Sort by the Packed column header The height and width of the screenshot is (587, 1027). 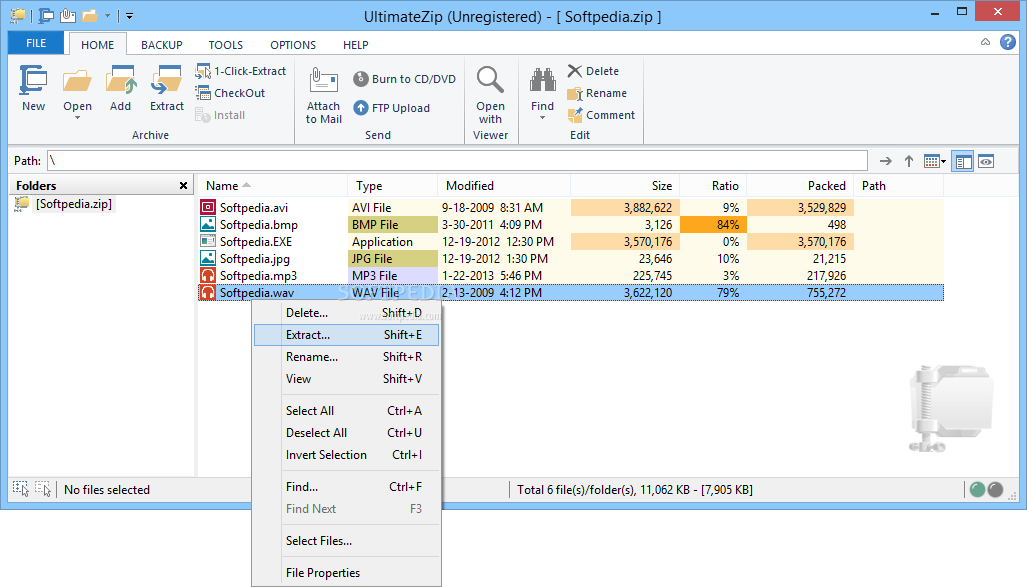[x=800, y=186]
